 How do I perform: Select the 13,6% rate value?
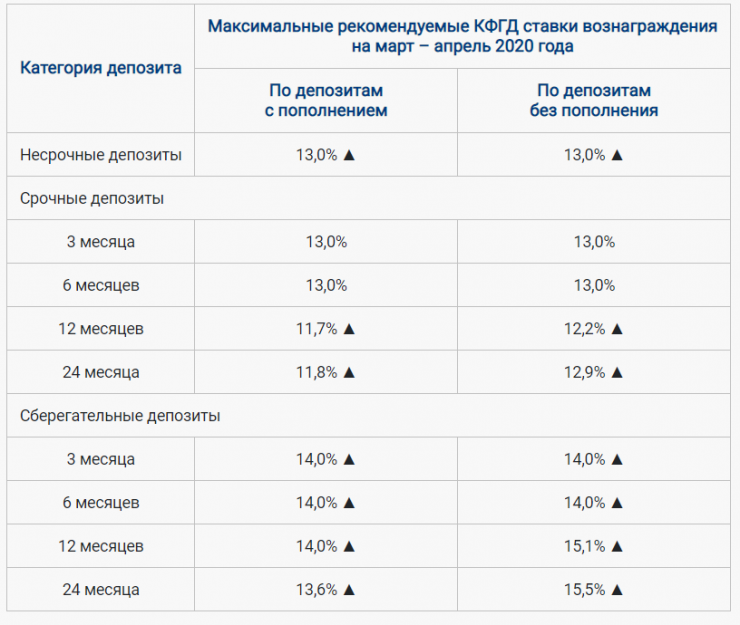click(317, 589)
